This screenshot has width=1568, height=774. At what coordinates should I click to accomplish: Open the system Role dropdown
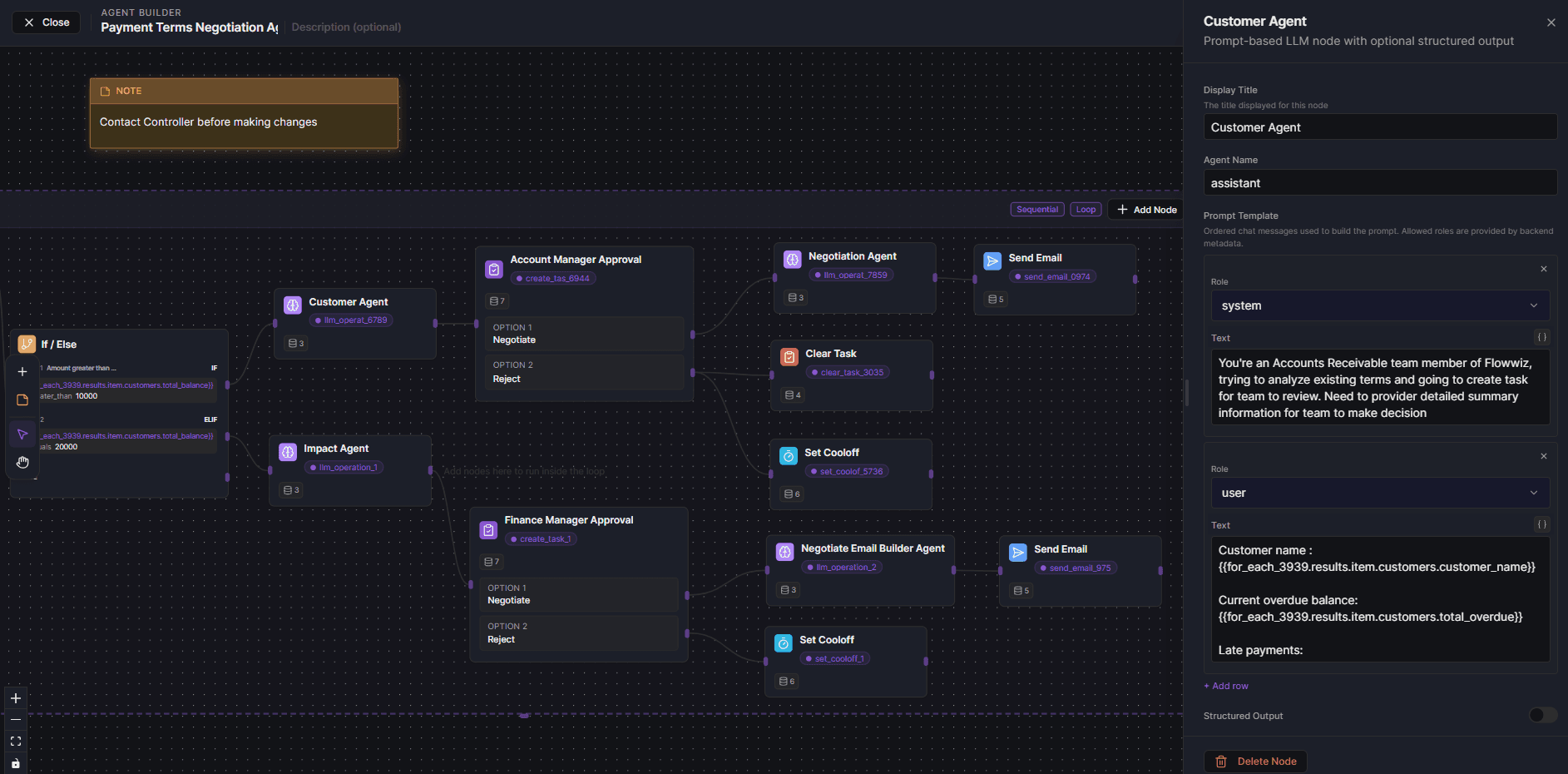pyautogui.click(x=1380, y=305)
